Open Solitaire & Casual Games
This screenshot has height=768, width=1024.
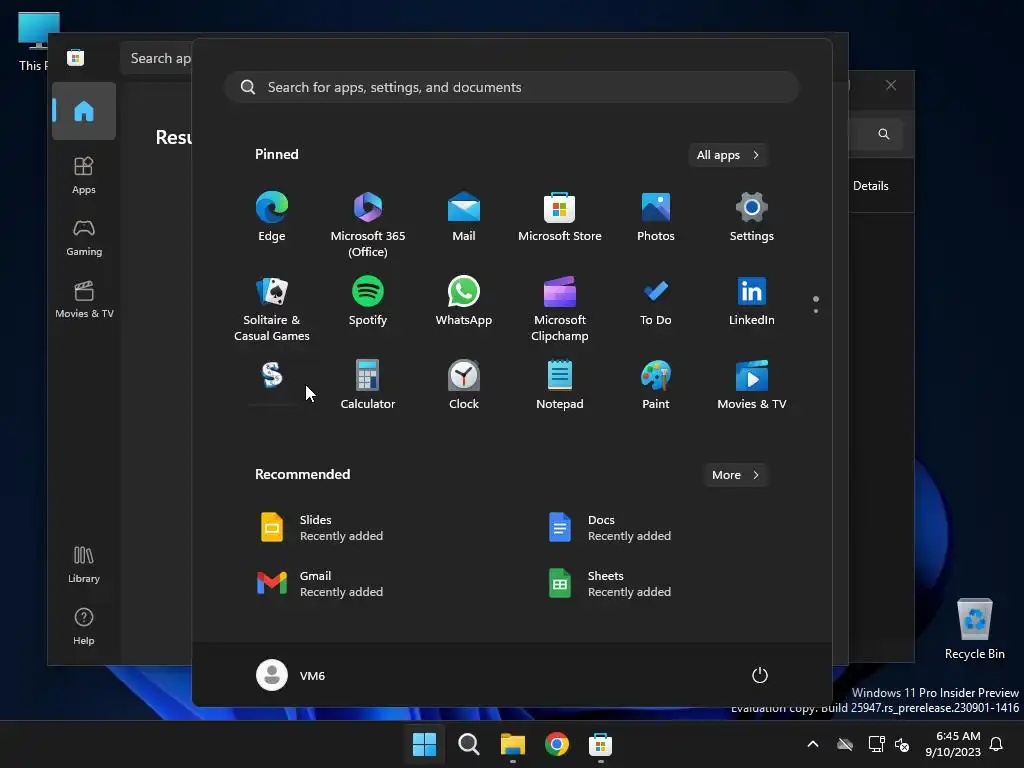point(272,308)
